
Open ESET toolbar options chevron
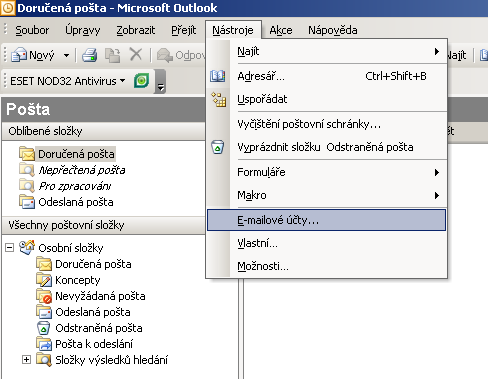[161, 82]
